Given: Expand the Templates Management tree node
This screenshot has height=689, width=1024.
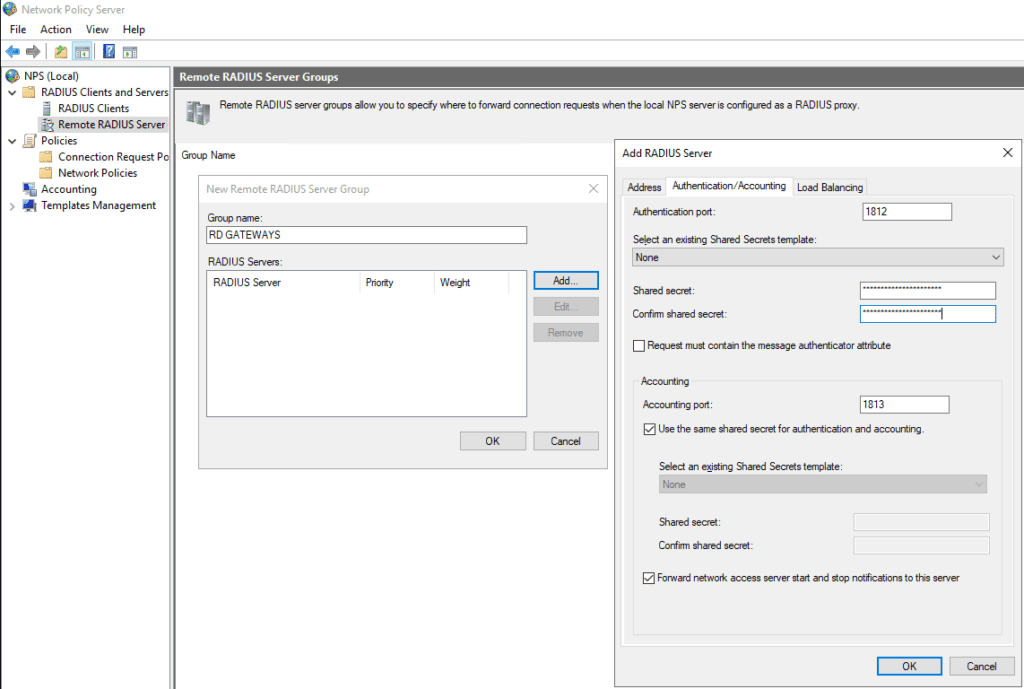Looking at the screenshot, I should (x=12, y=206).
